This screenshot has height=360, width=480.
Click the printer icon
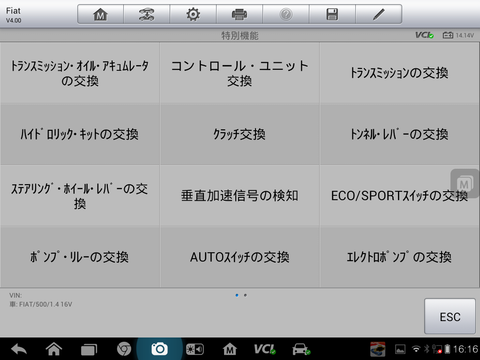coord(239,14)
